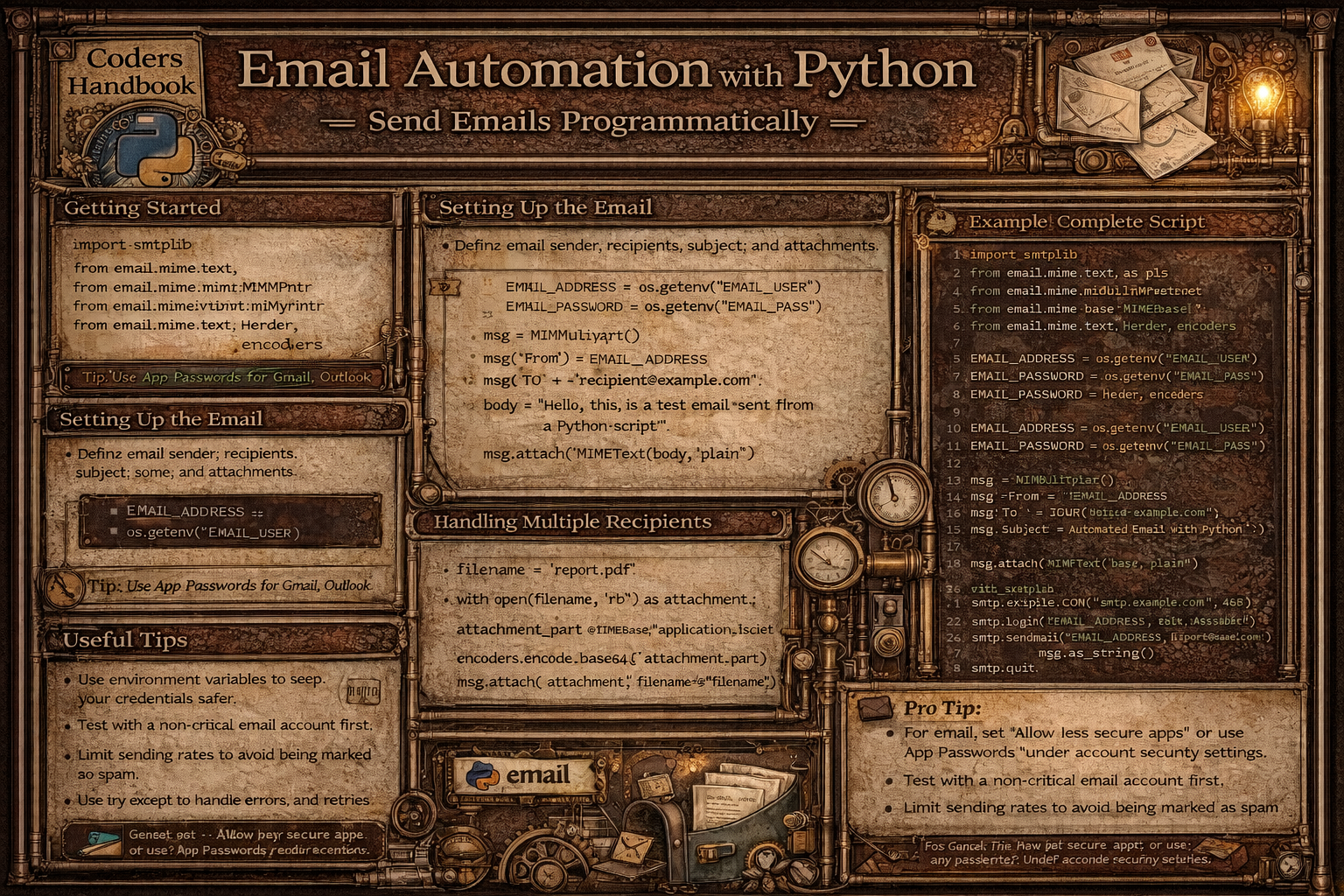The image size is (1344, 896).
Task: Open the Setting Up the Email header
Action: click(546, 208)
